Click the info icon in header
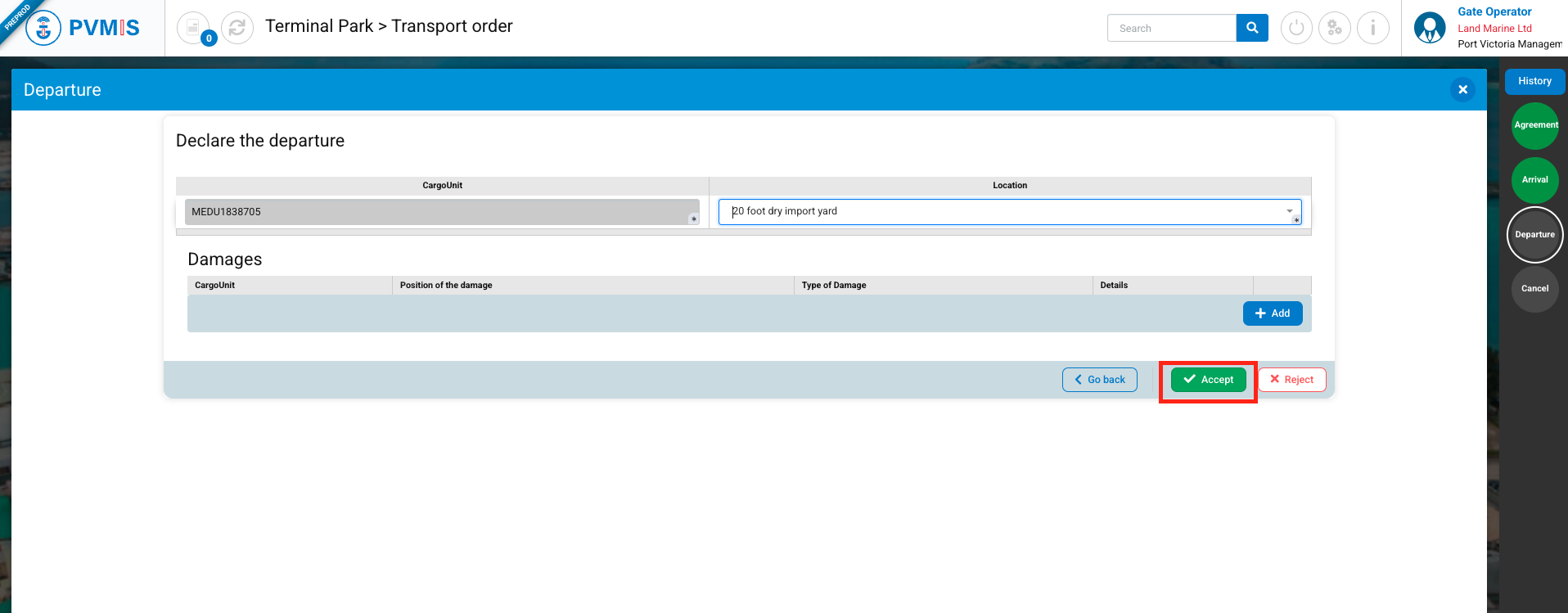 point(1372,28)
